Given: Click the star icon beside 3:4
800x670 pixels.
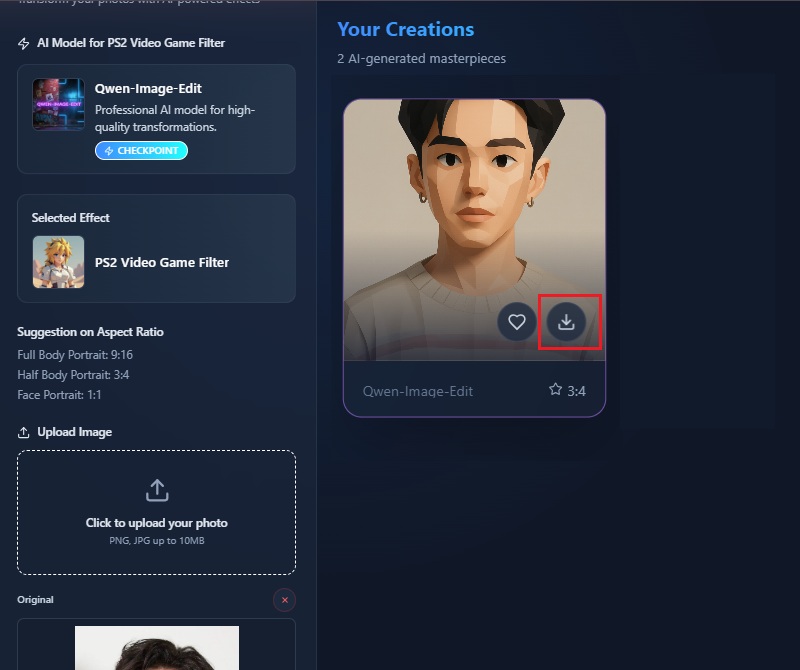Looking at the screenshot, I should (x=555, y=390).
